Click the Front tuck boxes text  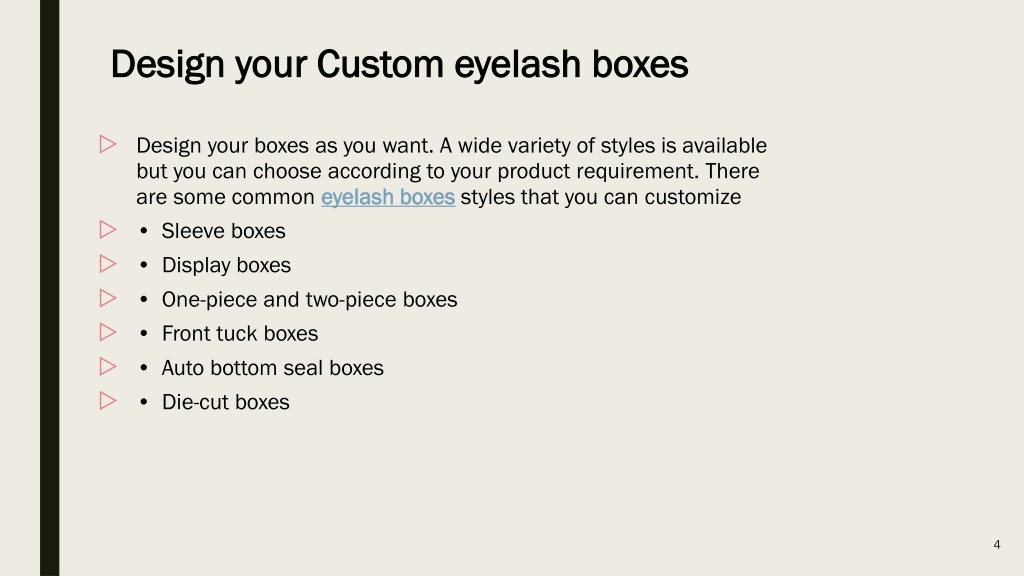click(x=240, y=334)
